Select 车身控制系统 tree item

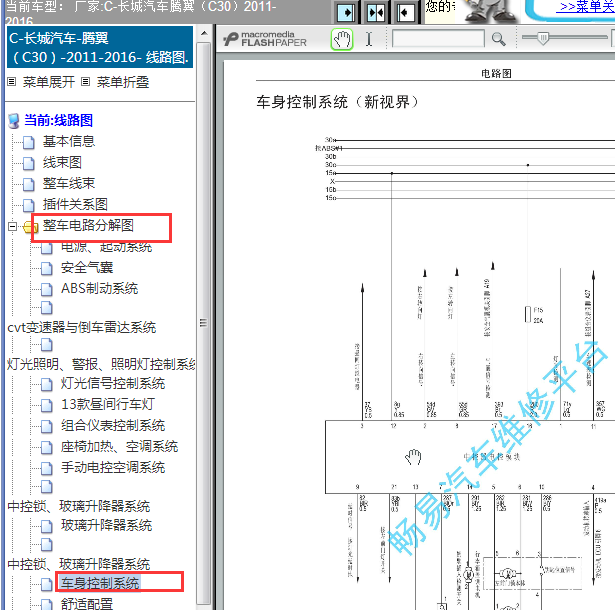[100, 583]
